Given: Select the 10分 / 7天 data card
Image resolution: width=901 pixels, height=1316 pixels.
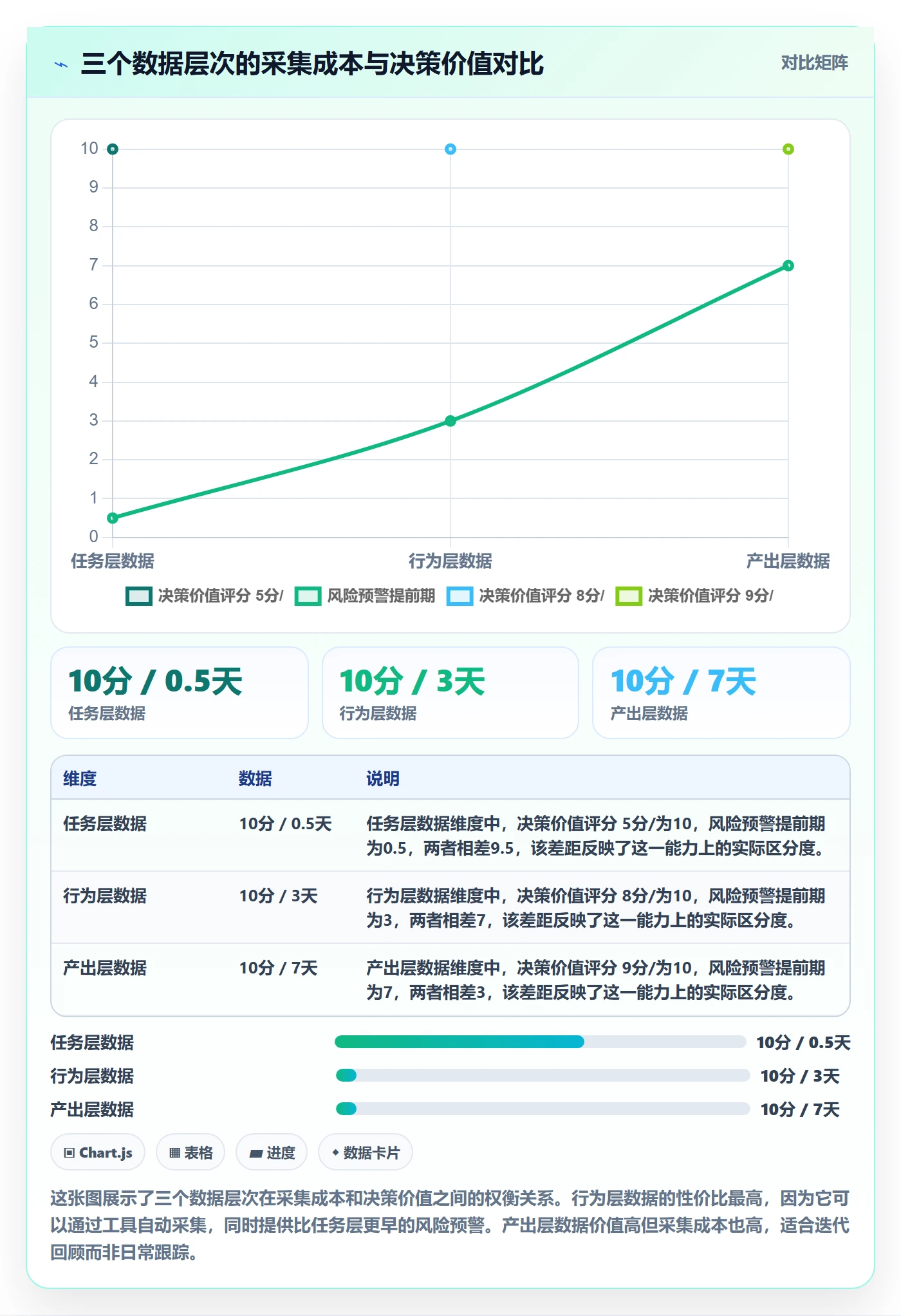Looking at the screenshot, I should coord(721,693).
